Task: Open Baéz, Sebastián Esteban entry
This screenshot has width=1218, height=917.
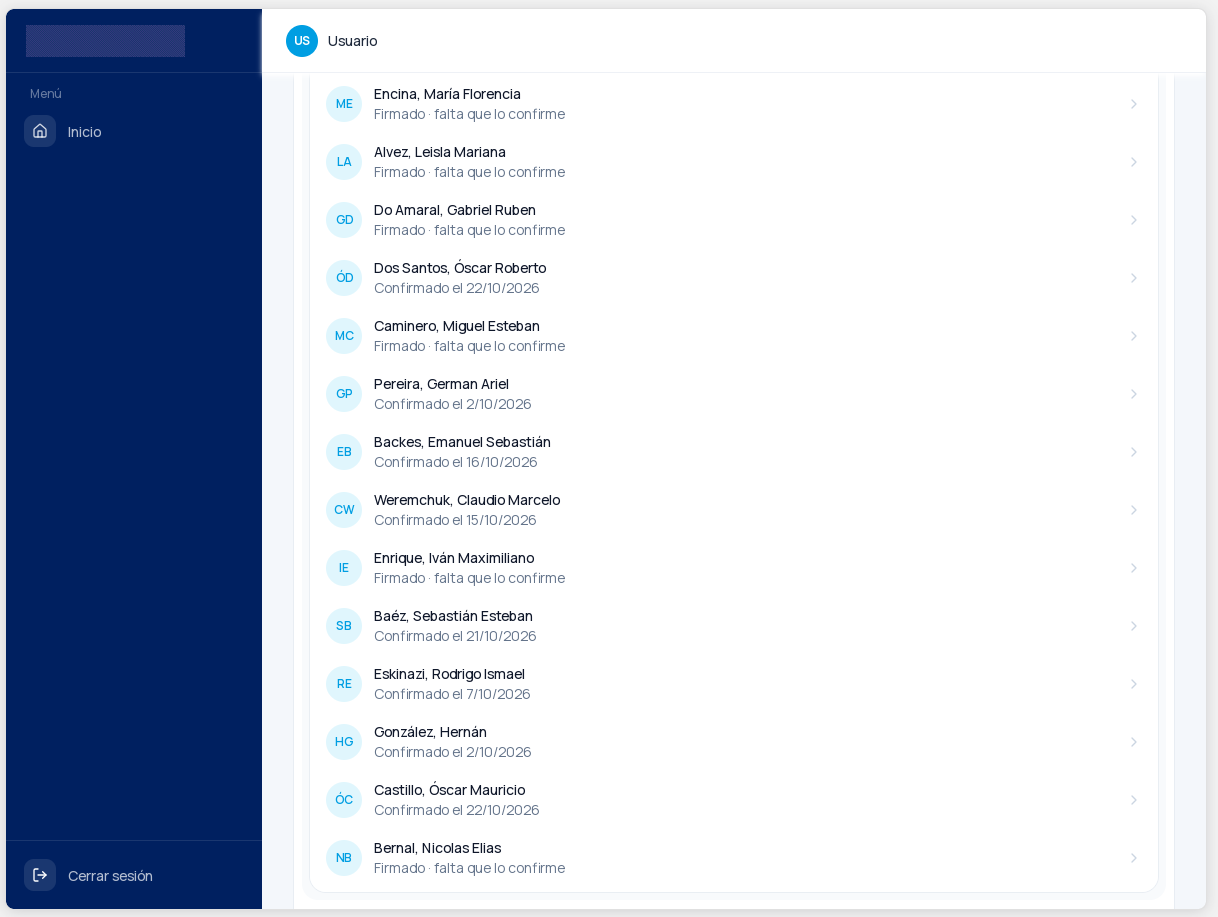Action: pyautogui.click(x=734, y=626)
